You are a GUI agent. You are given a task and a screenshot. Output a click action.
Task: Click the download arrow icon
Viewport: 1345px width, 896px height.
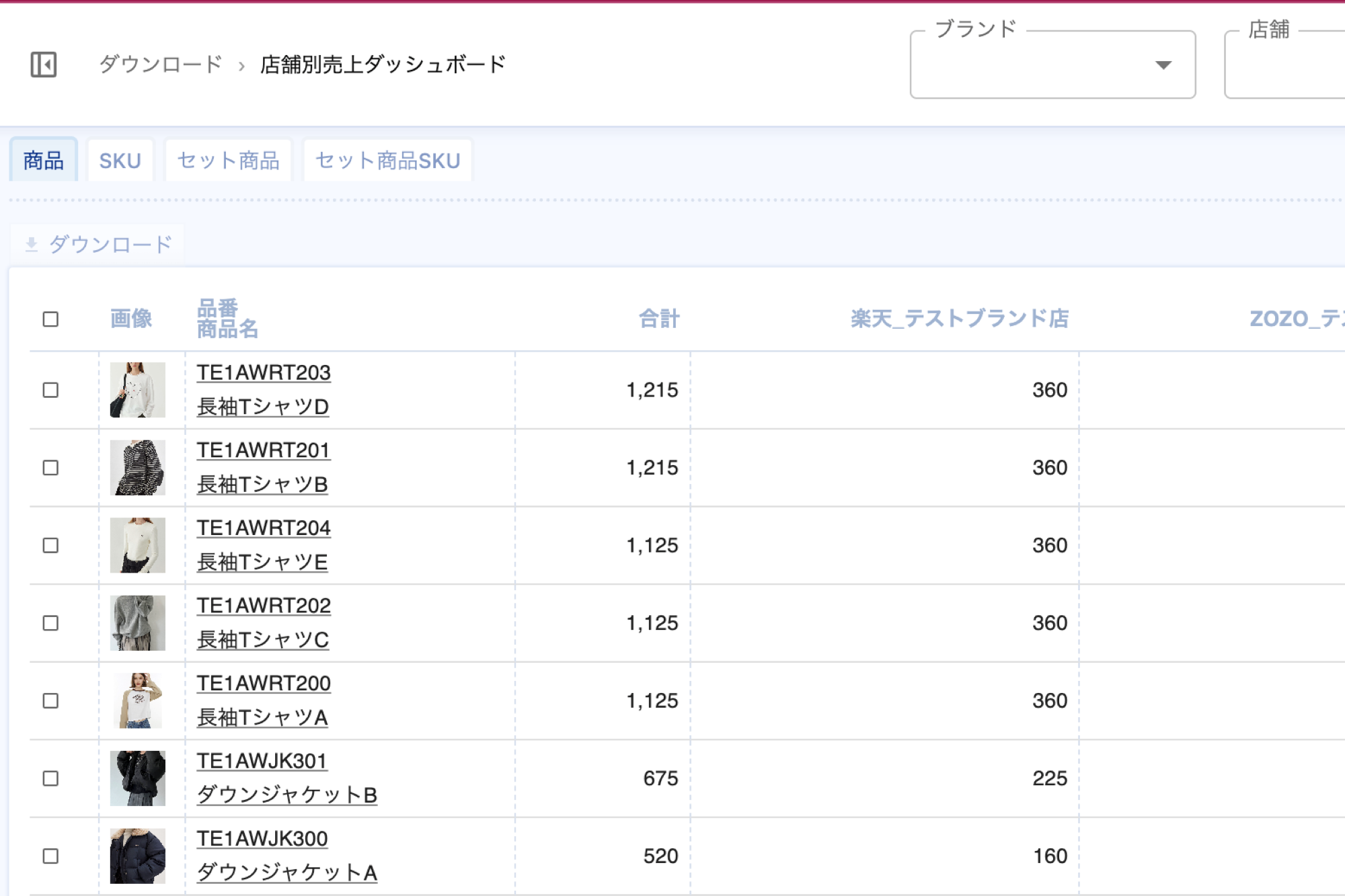point(32,244)
